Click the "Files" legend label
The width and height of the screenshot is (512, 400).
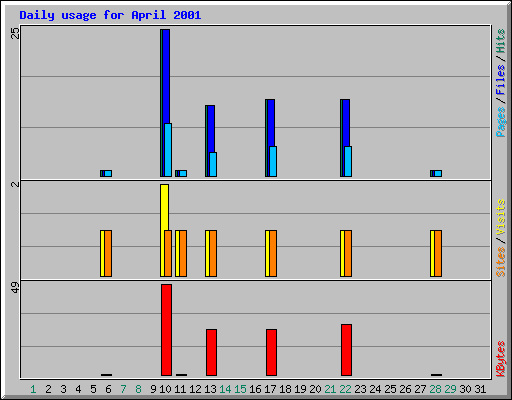pos(500,80)
